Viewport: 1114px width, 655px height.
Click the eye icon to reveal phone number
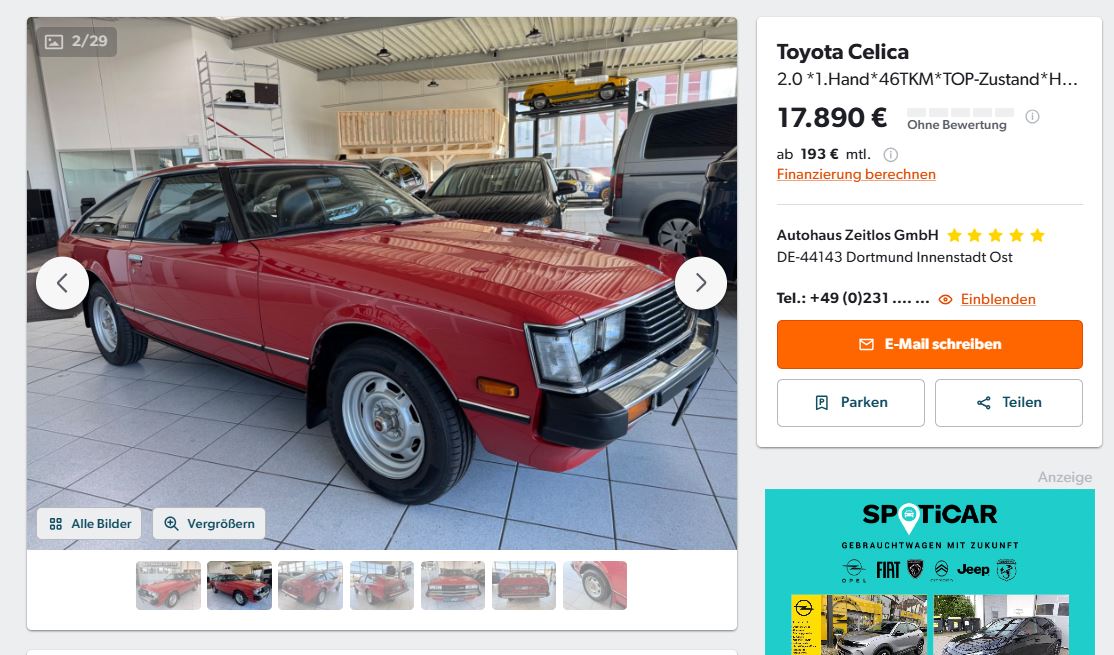tap(945, 300)
